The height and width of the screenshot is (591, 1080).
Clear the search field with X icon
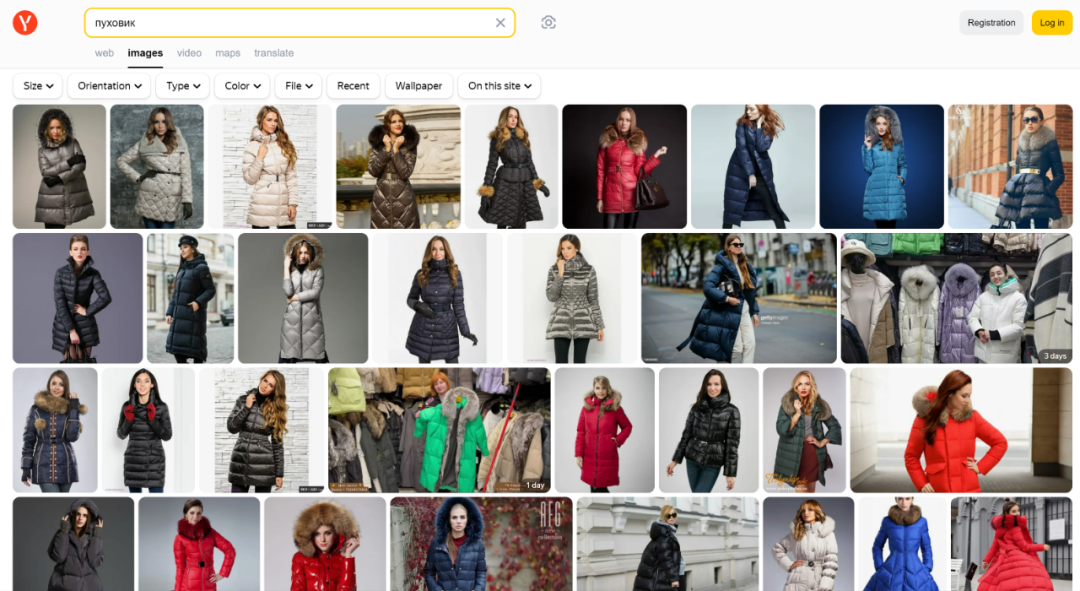[x=500, y=23]
